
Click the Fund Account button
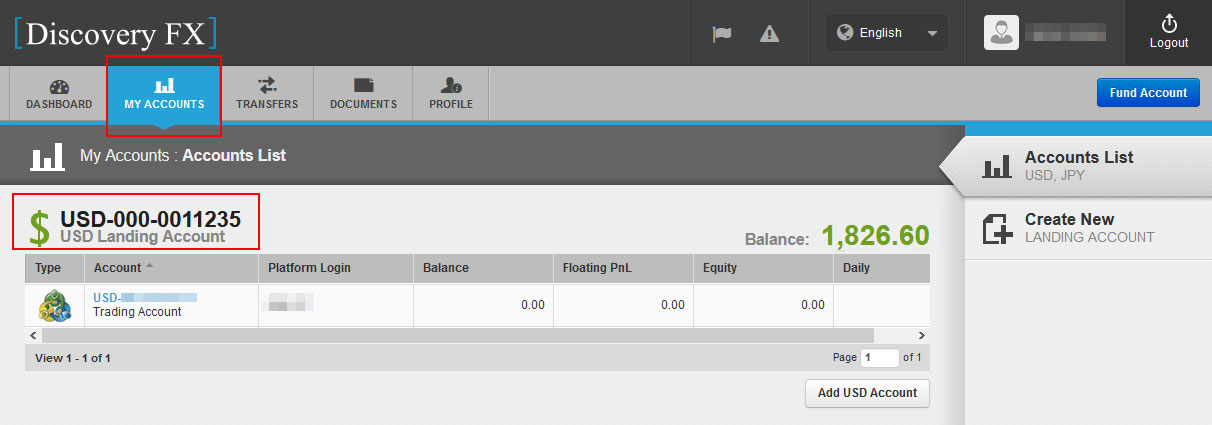point(1148,92)
